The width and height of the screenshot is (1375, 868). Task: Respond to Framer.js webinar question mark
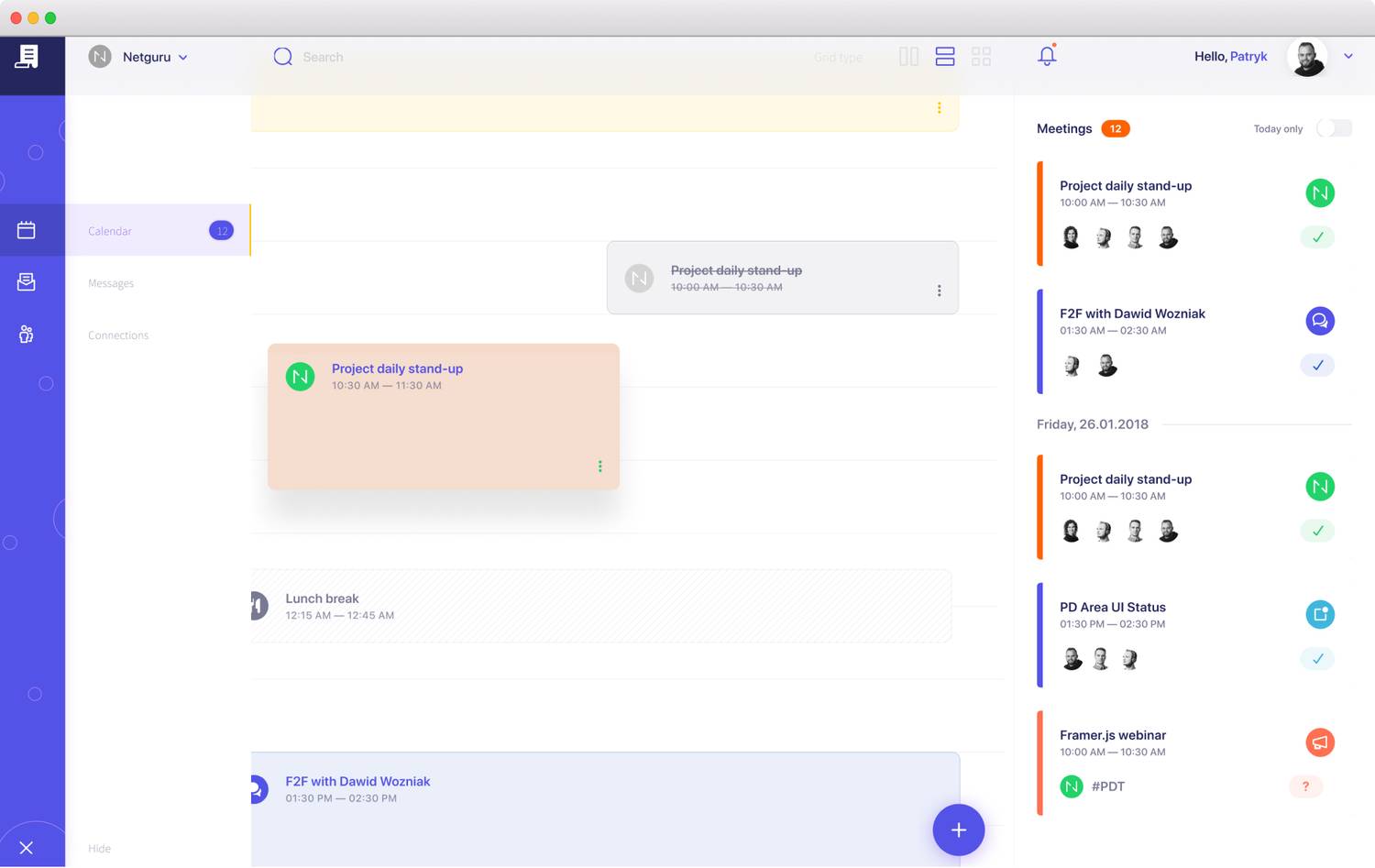click(1305, 786)
